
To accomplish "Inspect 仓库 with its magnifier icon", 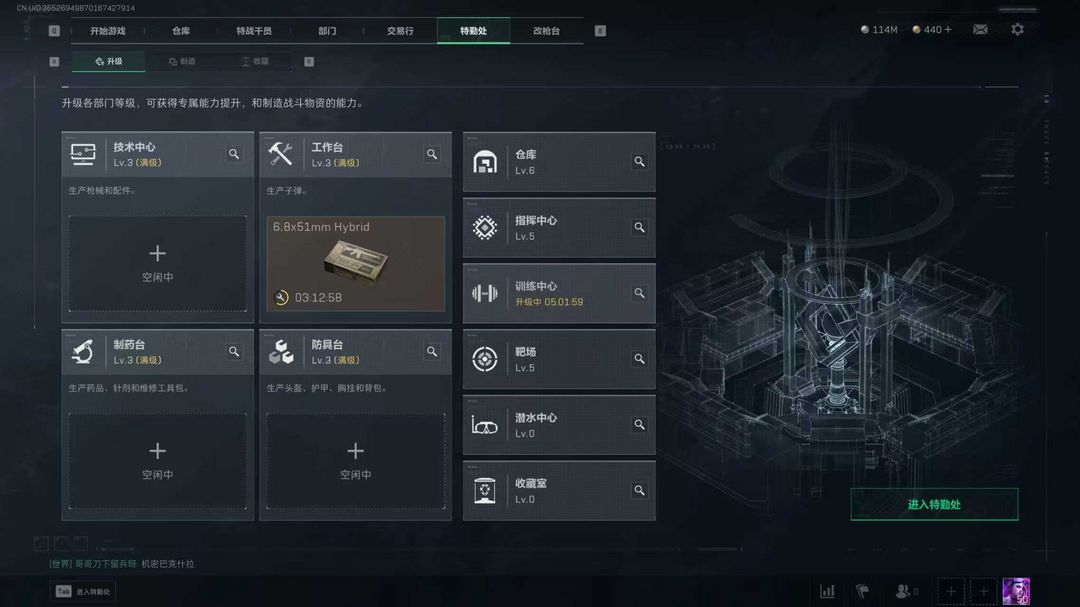I will 639,161.
